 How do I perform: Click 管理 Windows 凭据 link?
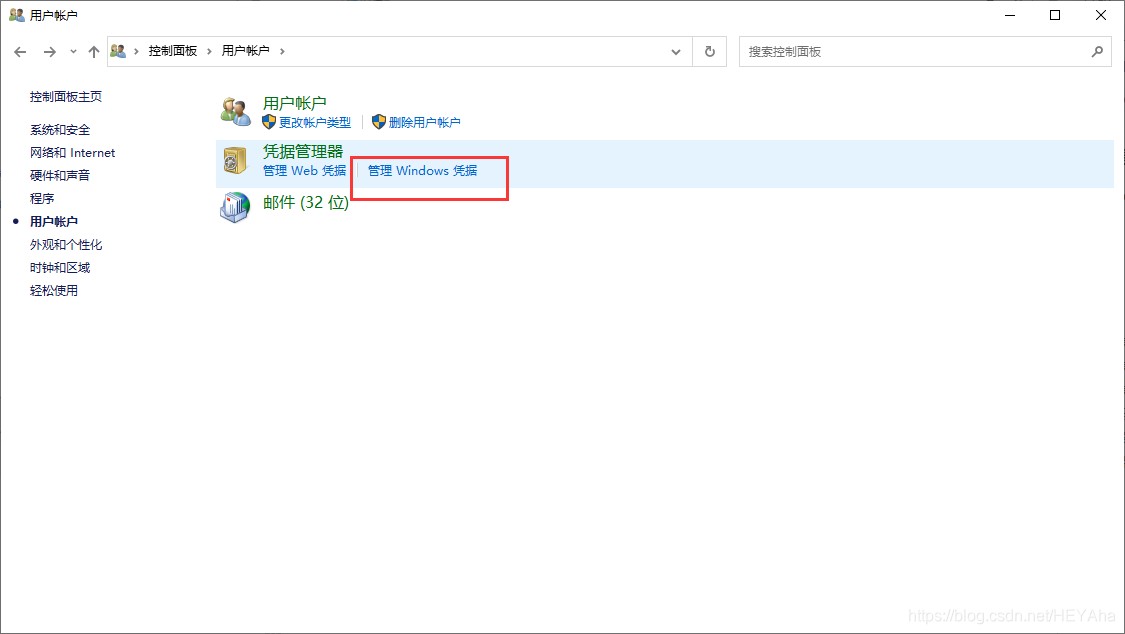coord(423,171)
